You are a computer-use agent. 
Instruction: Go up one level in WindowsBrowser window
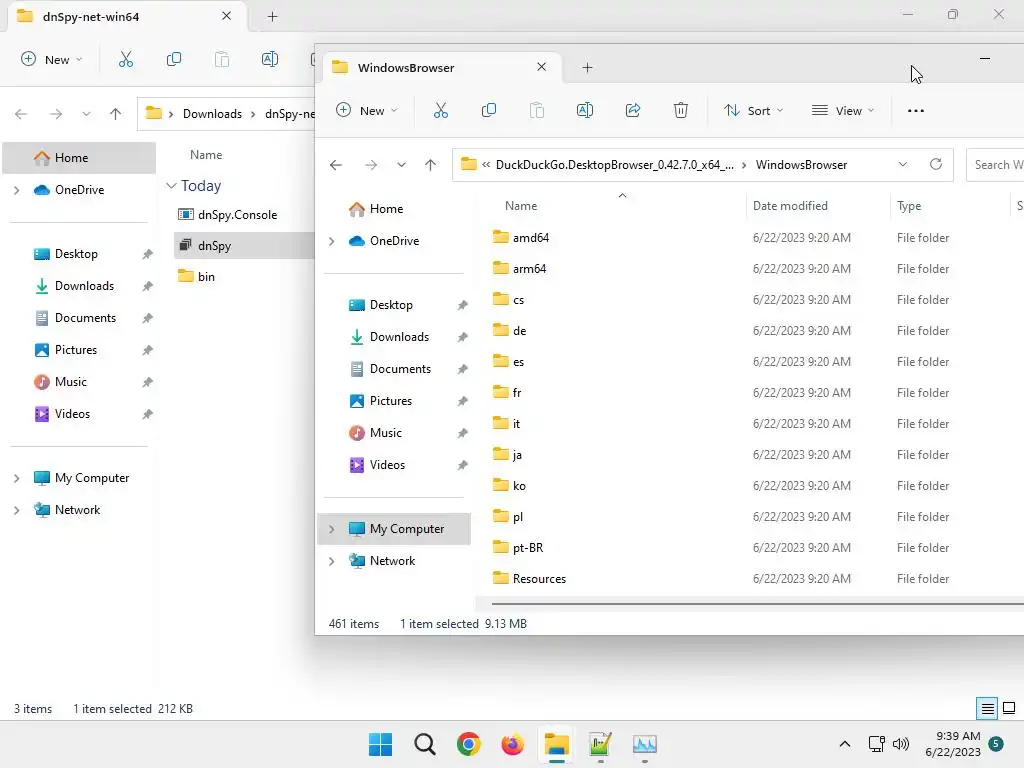(430, 165)
